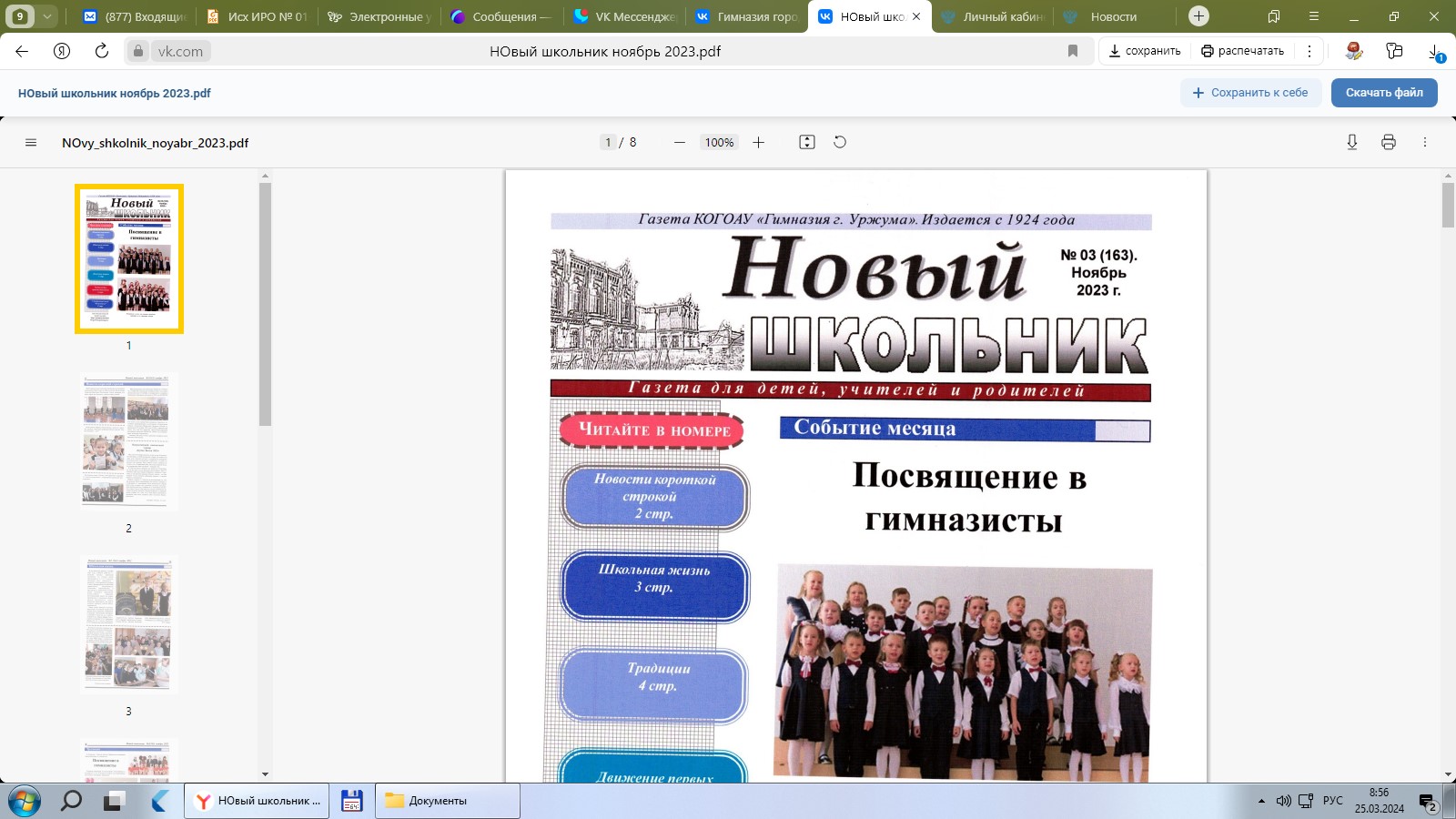Screen dimensions: 1456x819
Task: Download the PDF from viewer toolbar
Action: click(x=1352, y=142)
